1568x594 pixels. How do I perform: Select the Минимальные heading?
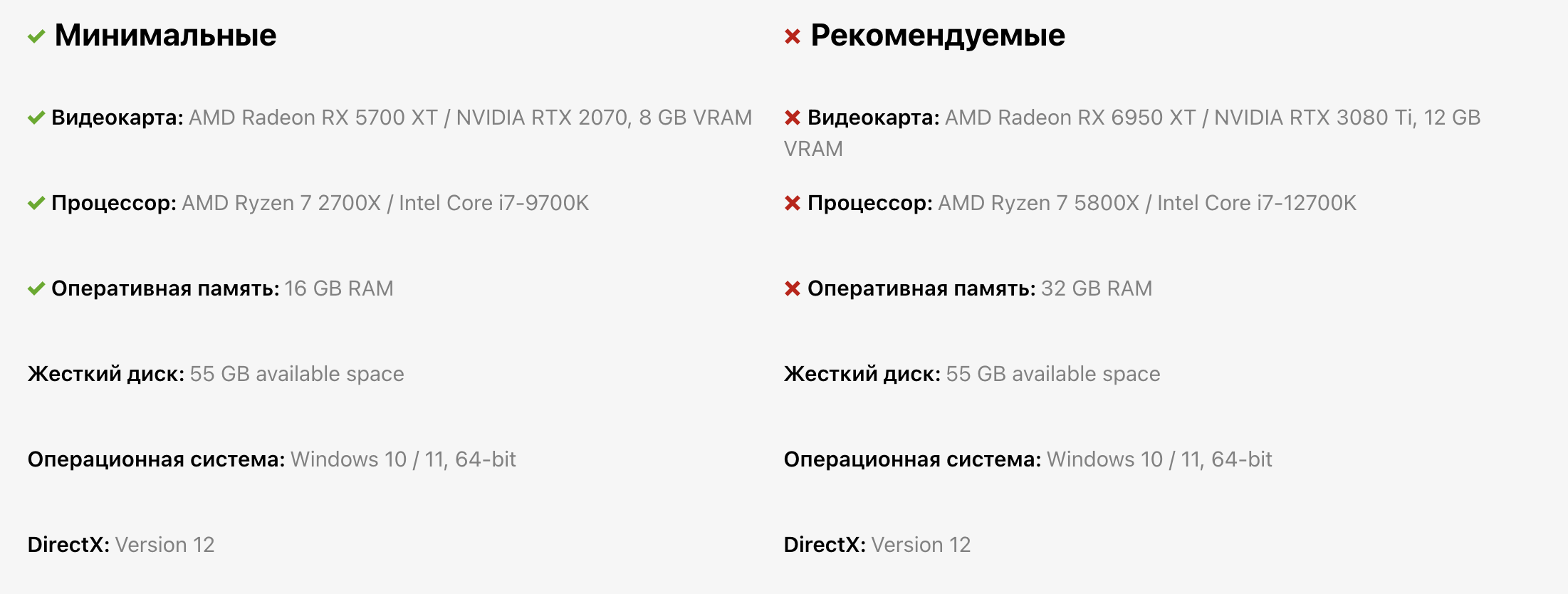click(165, 35)
